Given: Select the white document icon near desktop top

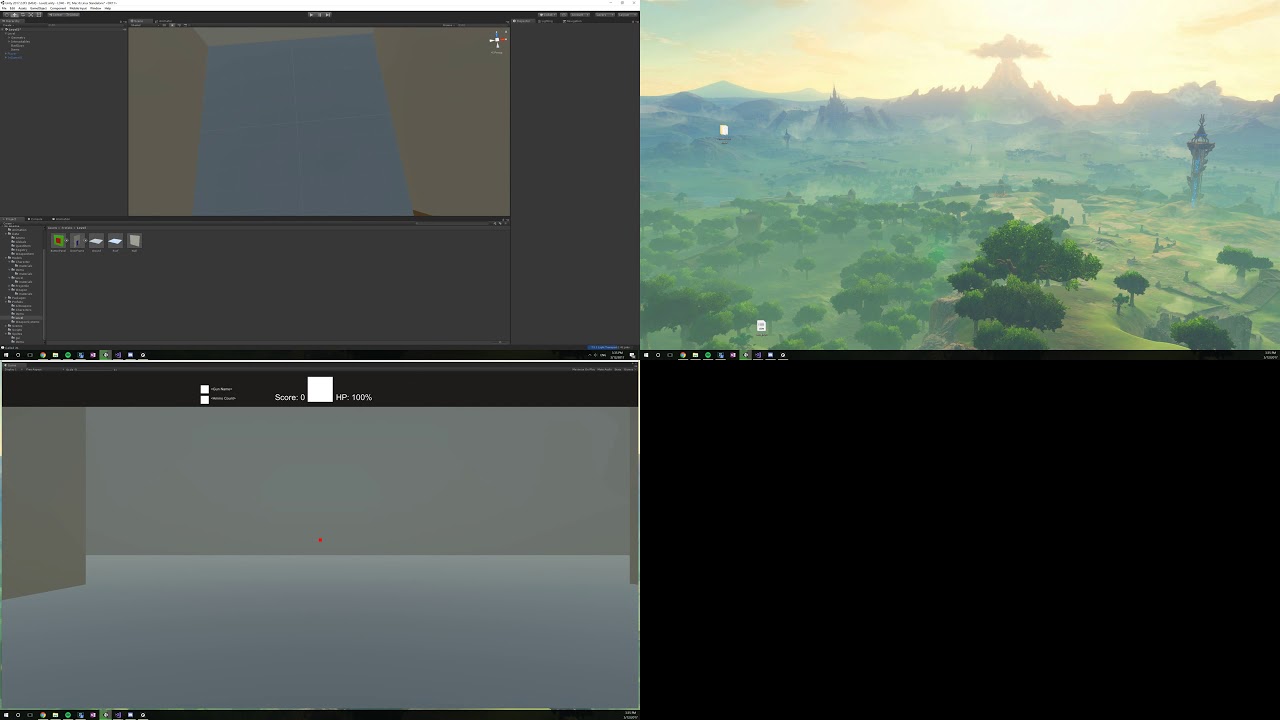Looking at the screenshot, I should (x=723, y=130).
